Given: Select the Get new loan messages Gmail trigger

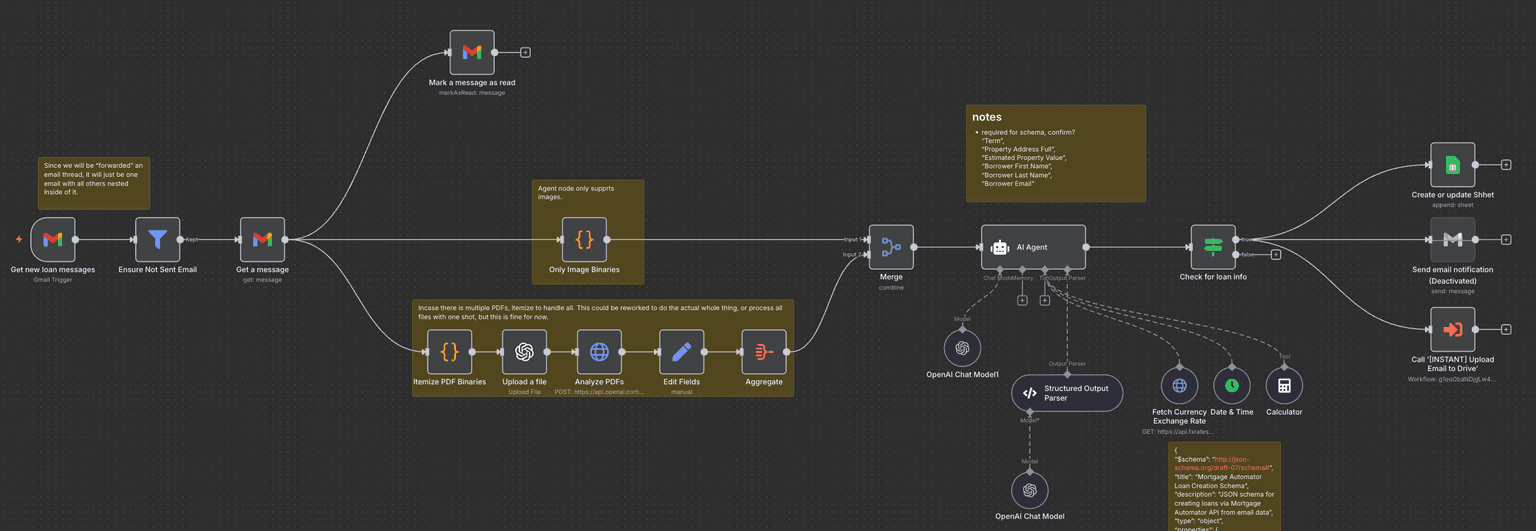Looking at the screenshot, I should (53, 240).
